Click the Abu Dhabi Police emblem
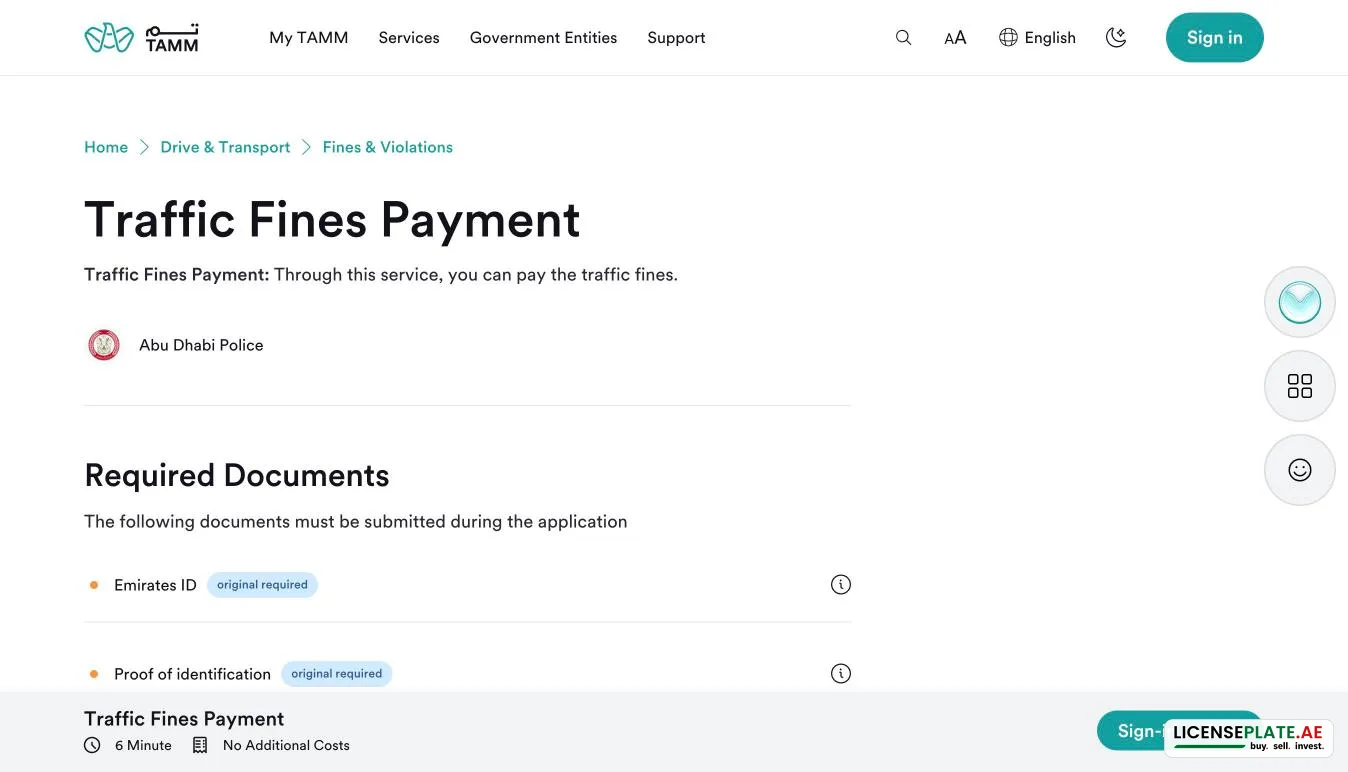1348x772 pixels. coord(104,345)
